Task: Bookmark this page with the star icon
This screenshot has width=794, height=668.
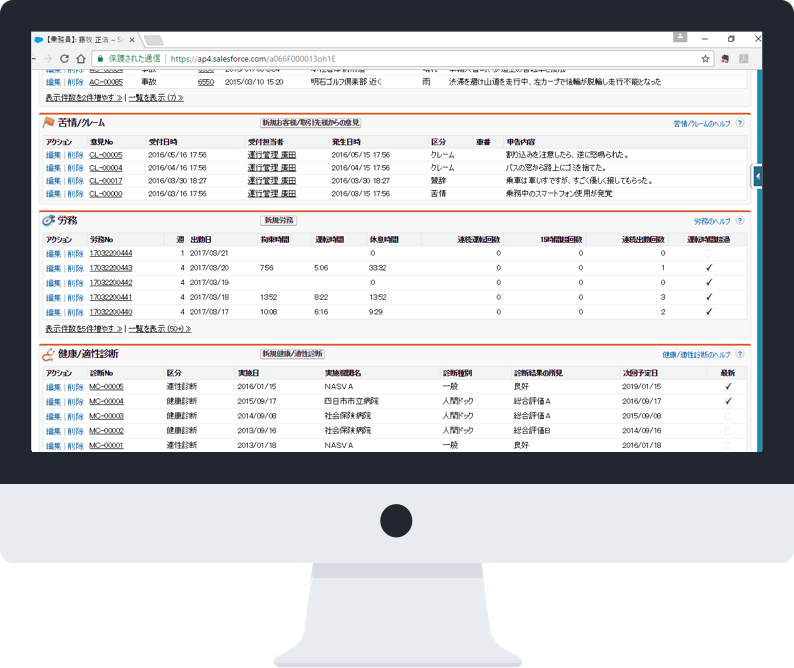Action: coord(705,59)
